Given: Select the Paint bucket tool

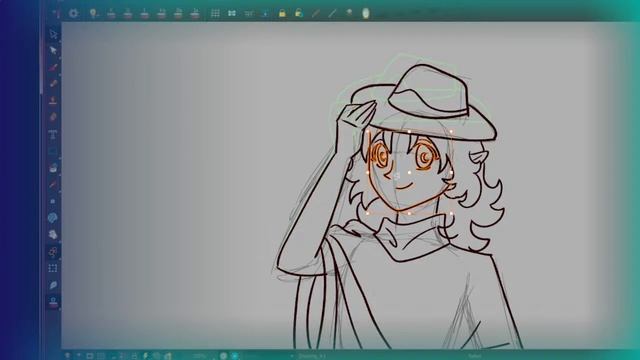Looking at the screenshot, I should (53, 168).
